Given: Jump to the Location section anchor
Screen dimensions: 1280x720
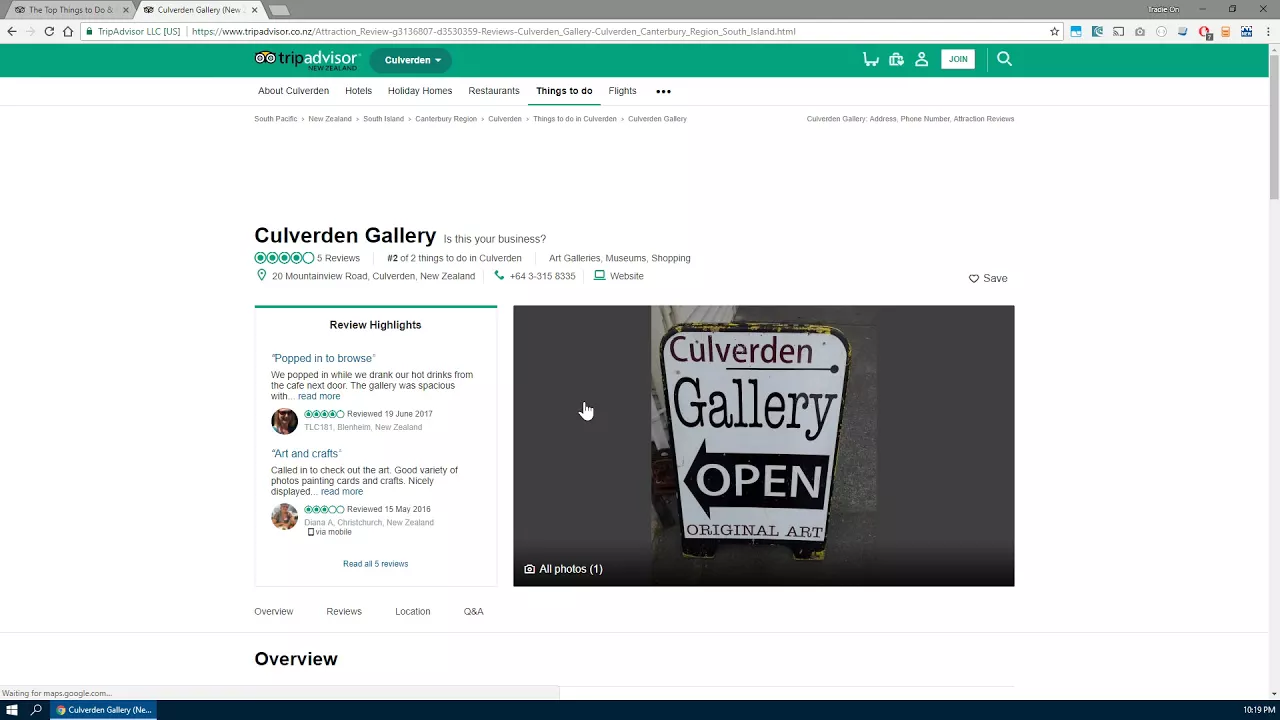Looking at the screenshot, I should click(x=412, y=611).
